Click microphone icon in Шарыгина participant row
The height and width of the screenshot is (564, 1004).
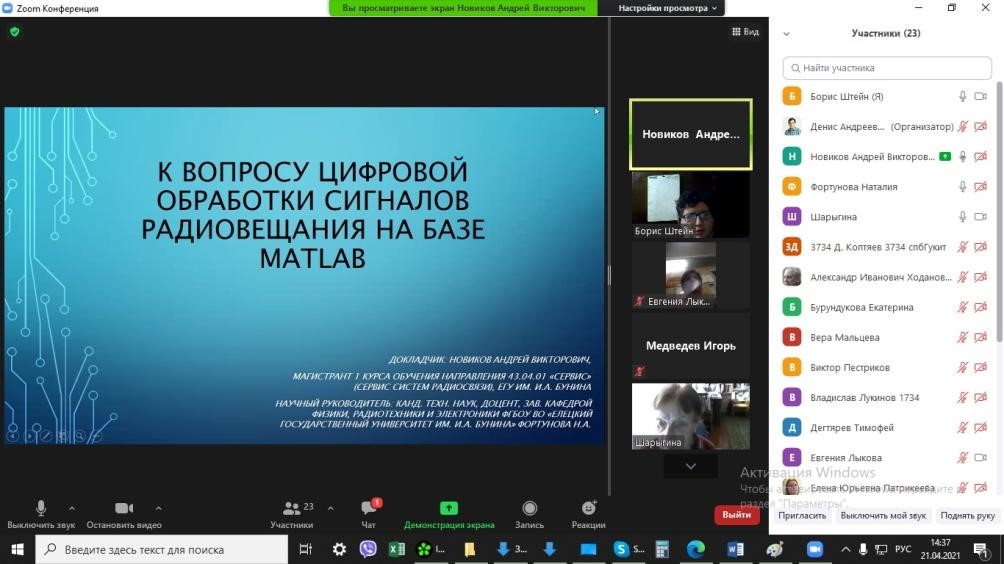[962, 216]
